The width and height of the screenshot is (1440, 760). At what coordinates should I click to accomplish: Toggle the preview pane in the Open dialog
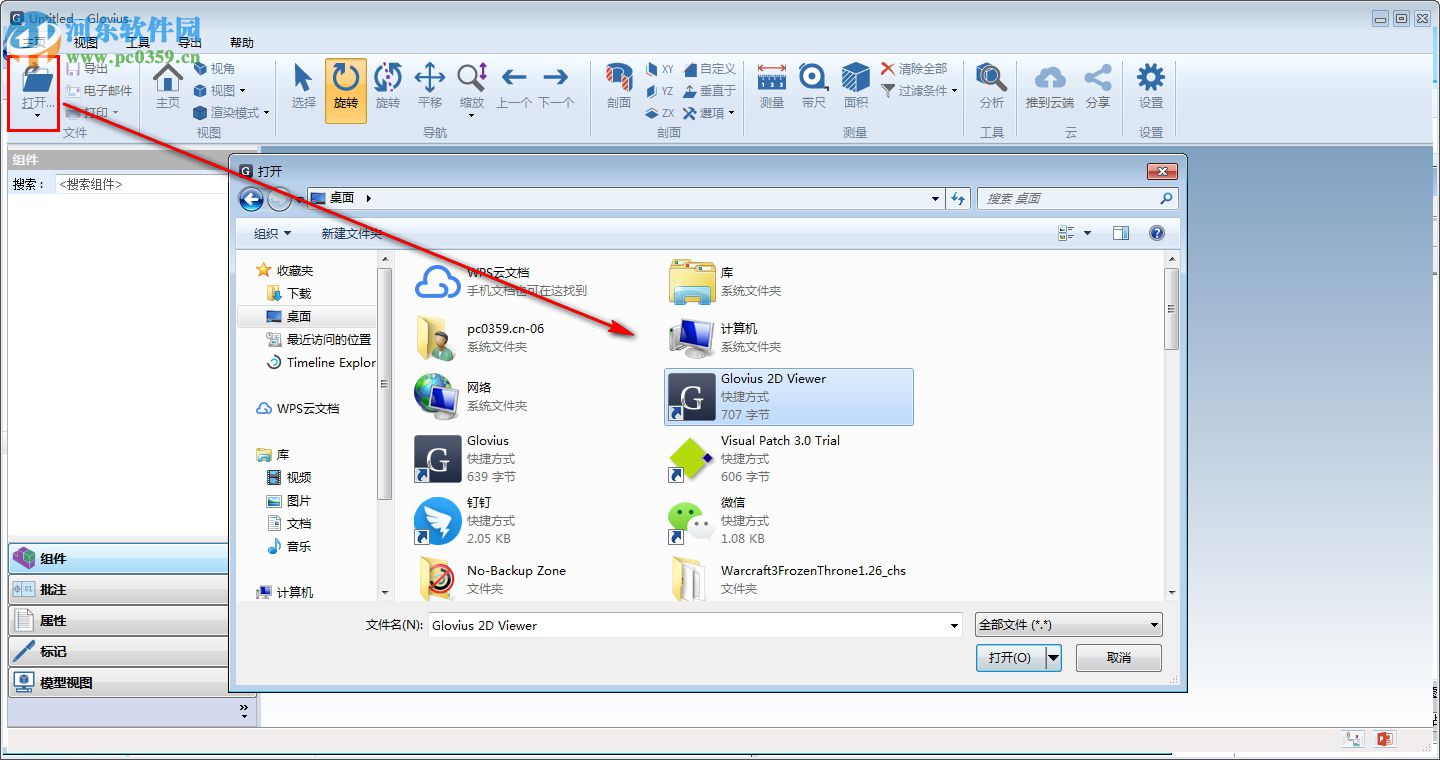(x=1121, y=233)
